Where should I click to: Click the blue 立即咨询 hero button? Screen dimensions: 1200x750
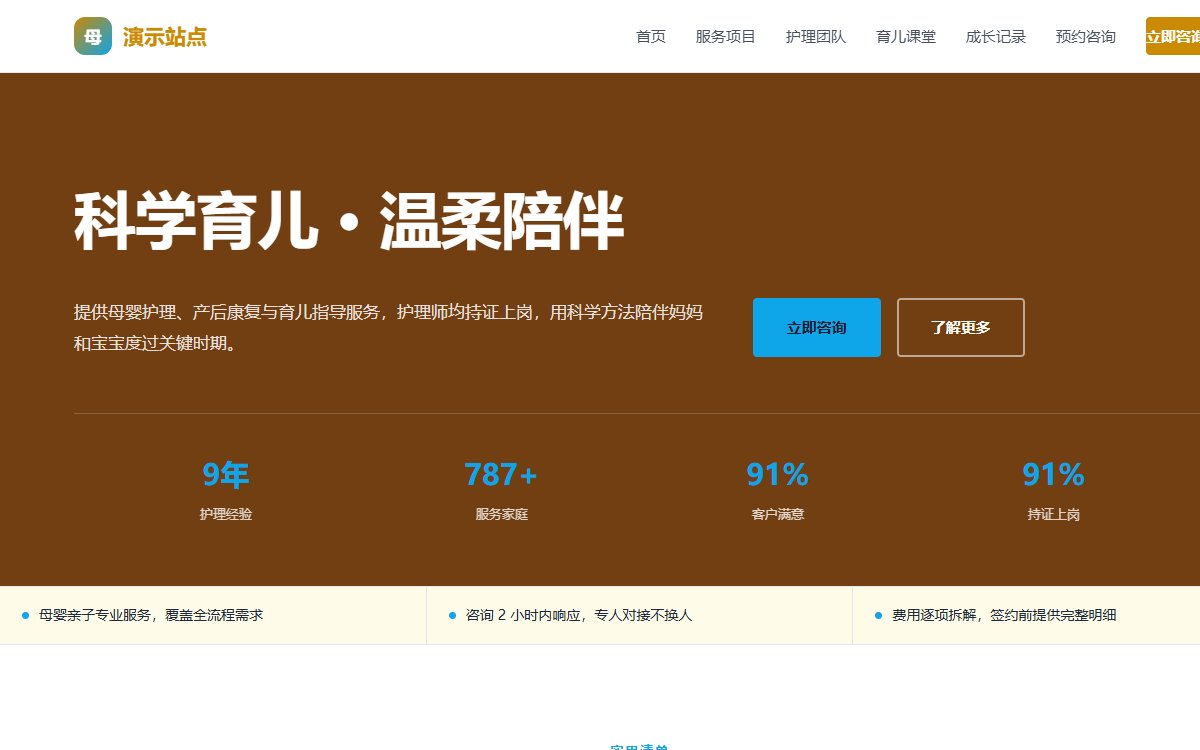point(817,327)
